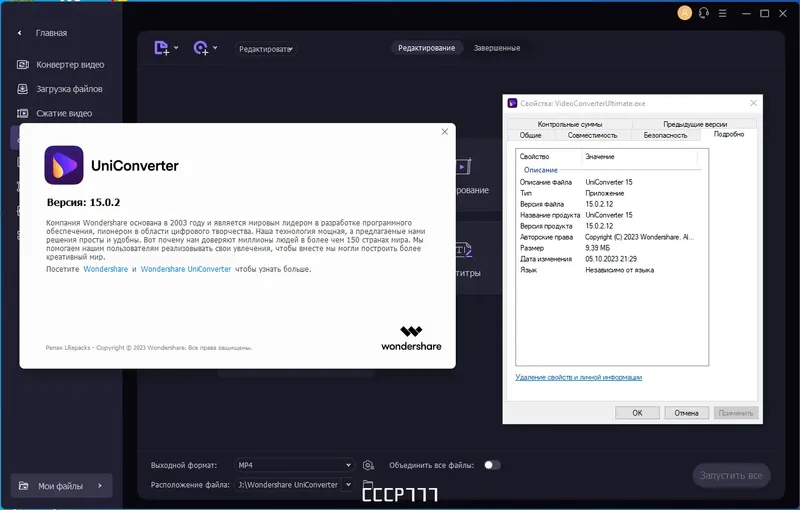Click the Отмена button

686,413
